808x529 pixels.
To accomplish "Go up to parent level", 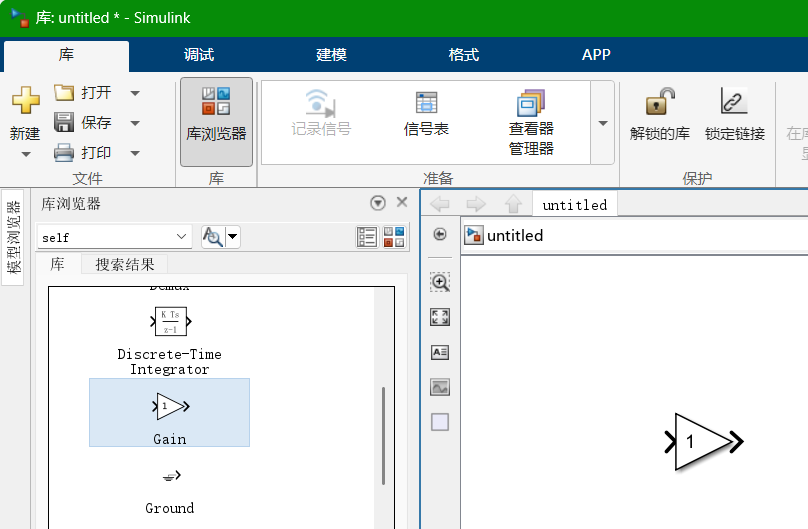I will pos(513,204).
